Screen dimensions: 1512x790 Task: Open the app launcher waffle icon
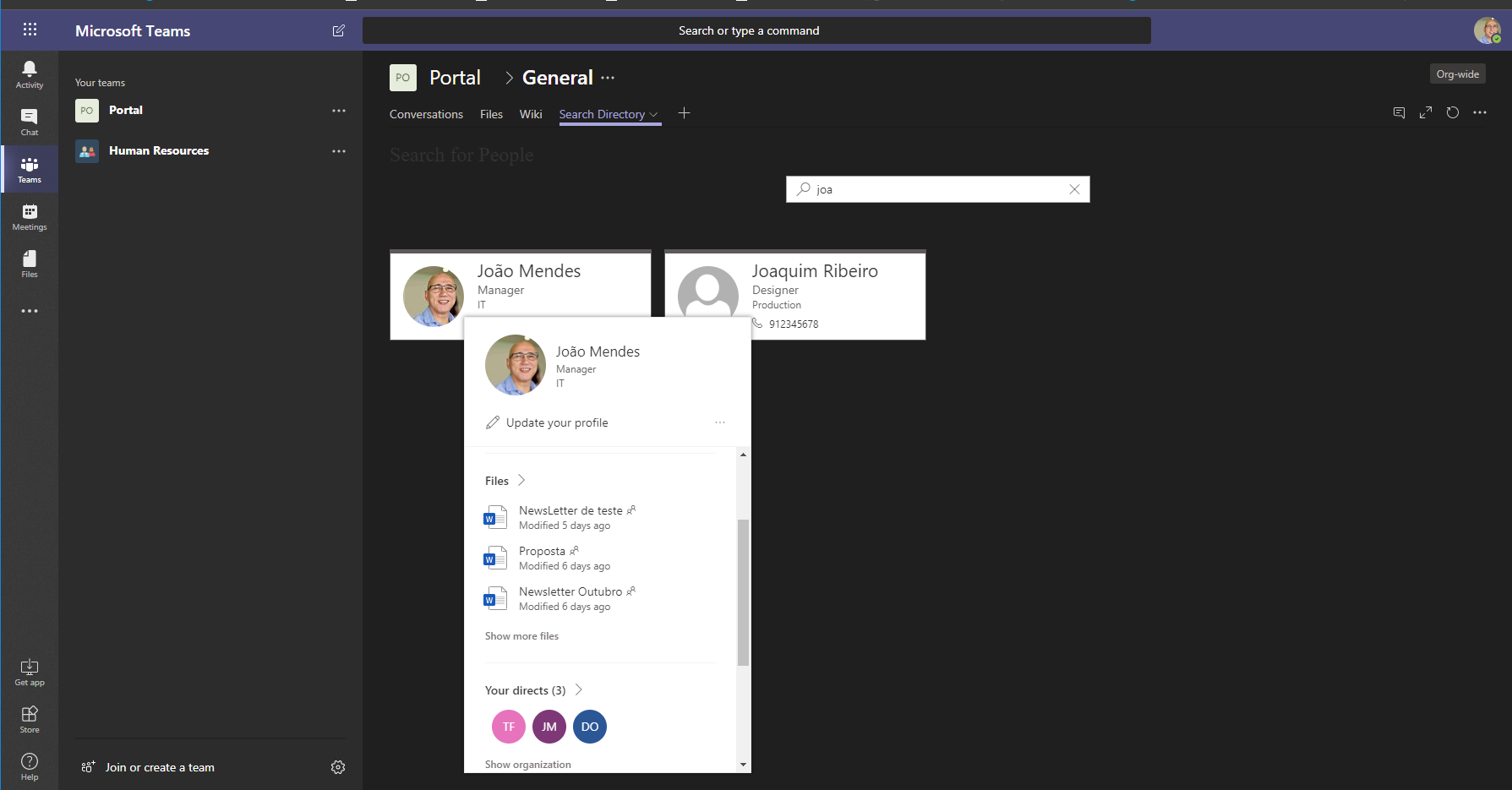[x=30, y=30]
